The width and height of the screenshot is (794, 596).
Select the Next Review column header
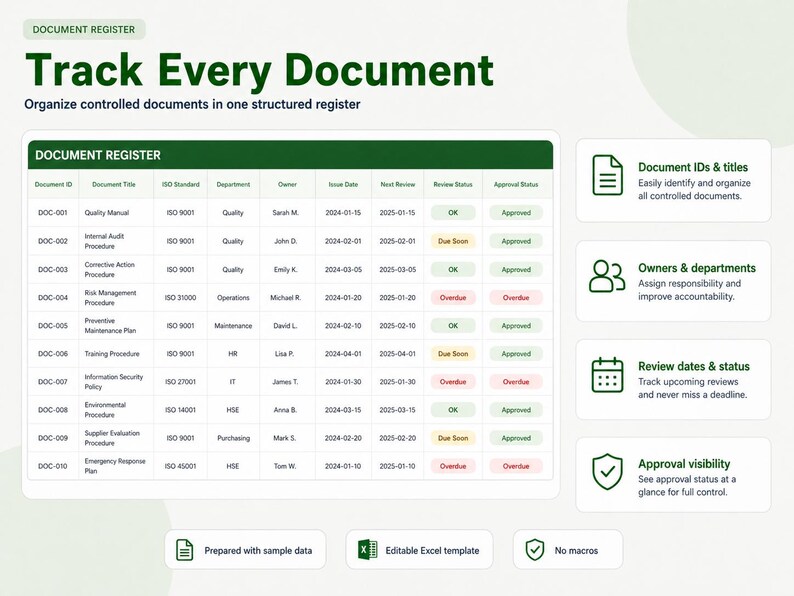point(398,184)
